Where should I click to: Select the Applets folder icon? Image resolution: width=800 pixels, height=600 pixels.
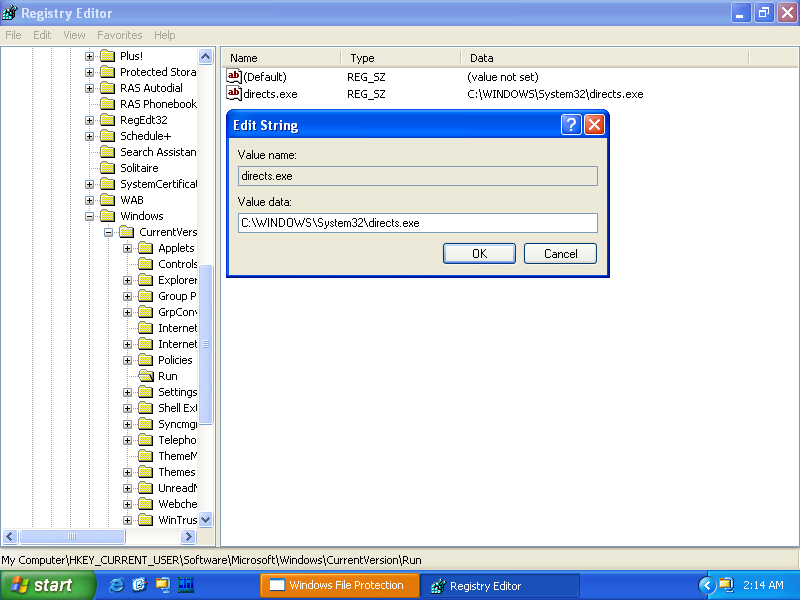tap(145, 248)
